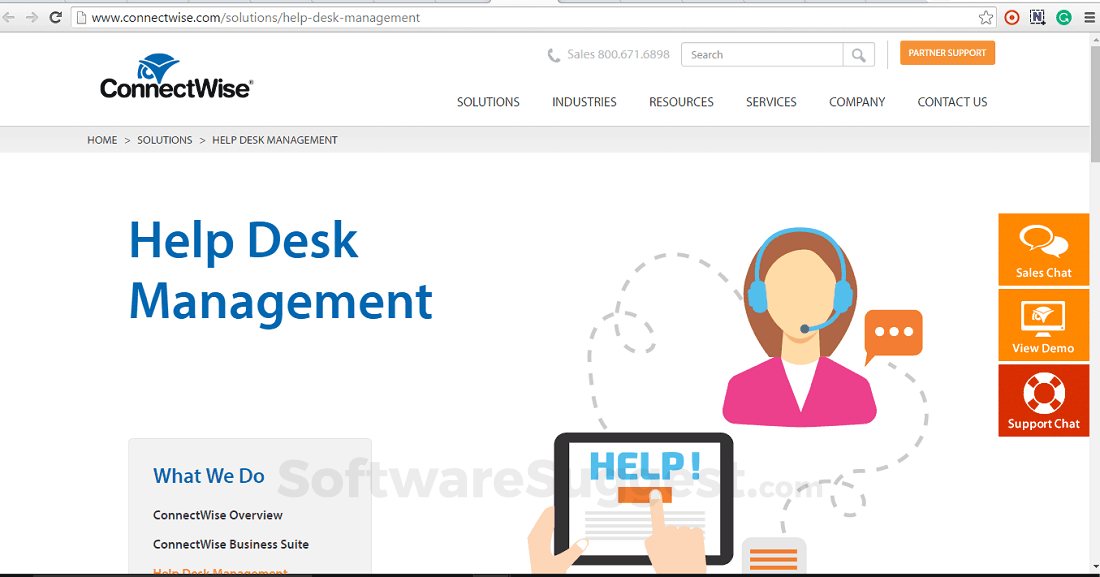Screen dimensions: 1100x577
Task: Open Sales Chat side button
Action: 1043,250
